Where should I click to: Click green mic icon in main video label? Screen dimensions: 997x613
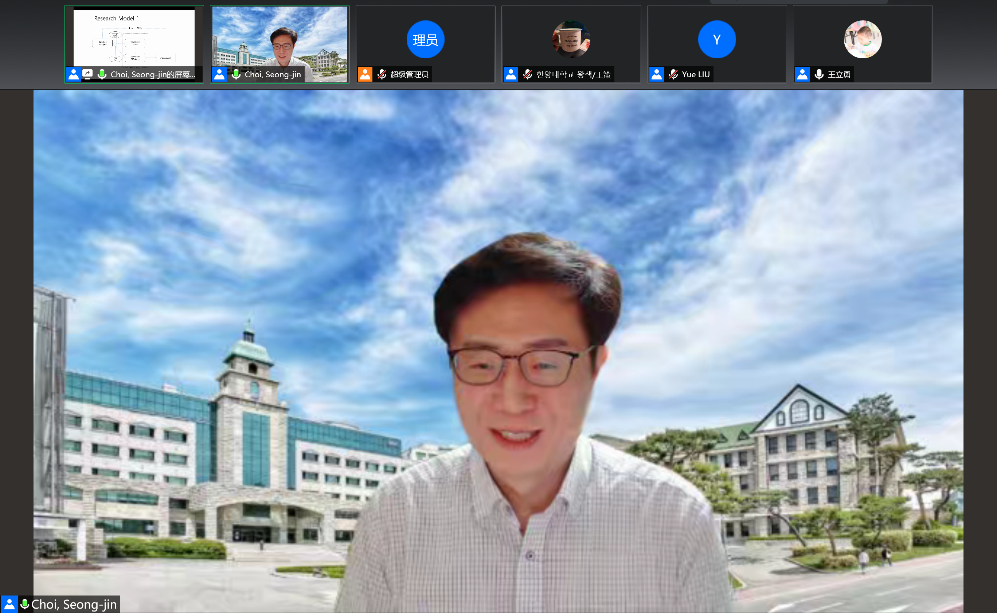click(x=25, y=604)
